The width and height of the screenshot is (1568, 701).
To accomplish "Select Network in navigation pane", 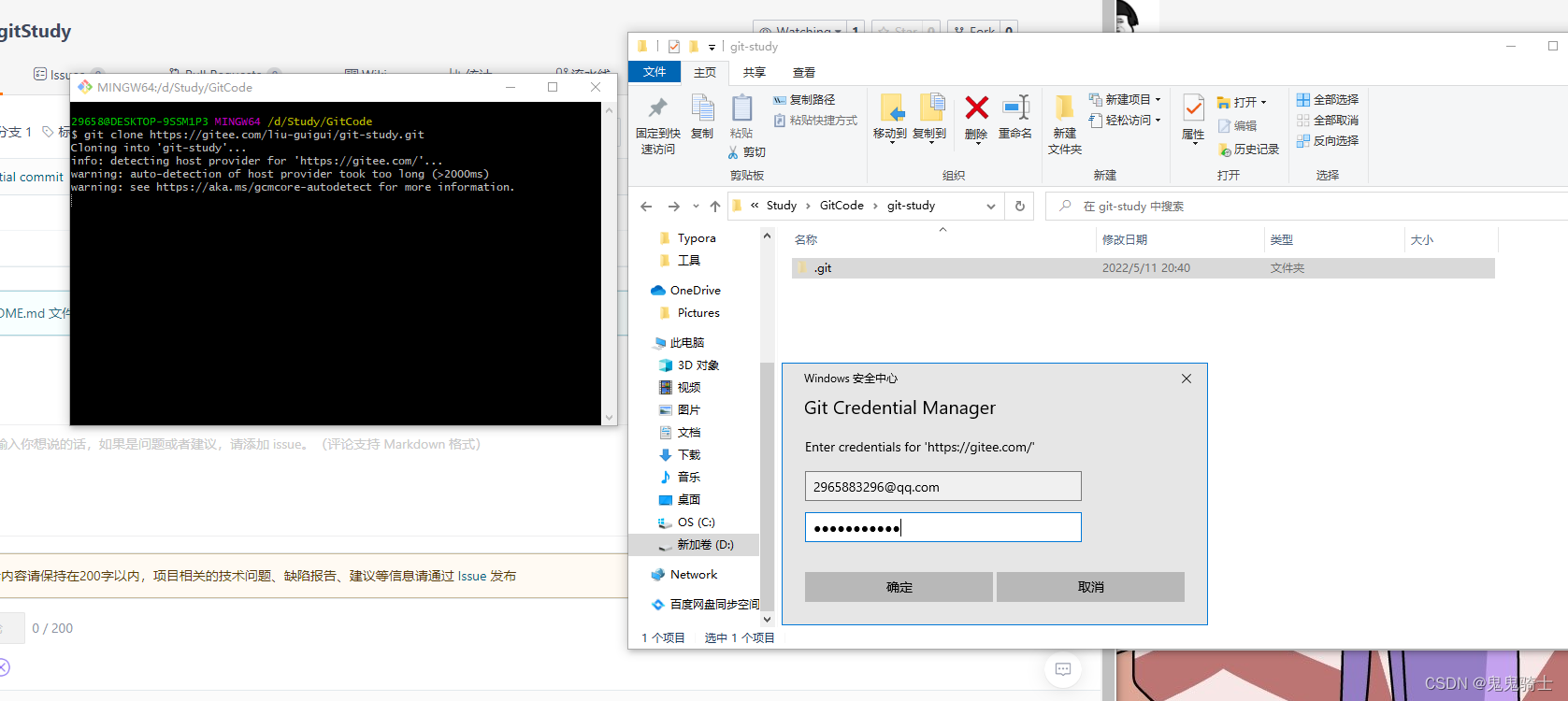I will (x=694, y=575).
